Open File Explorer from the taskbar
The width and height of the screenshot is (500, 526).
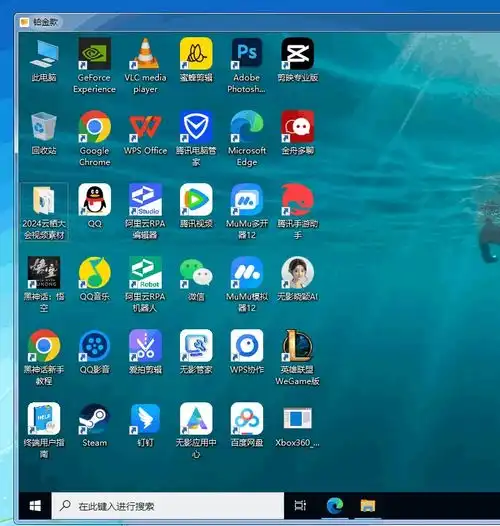click(368, 506)
